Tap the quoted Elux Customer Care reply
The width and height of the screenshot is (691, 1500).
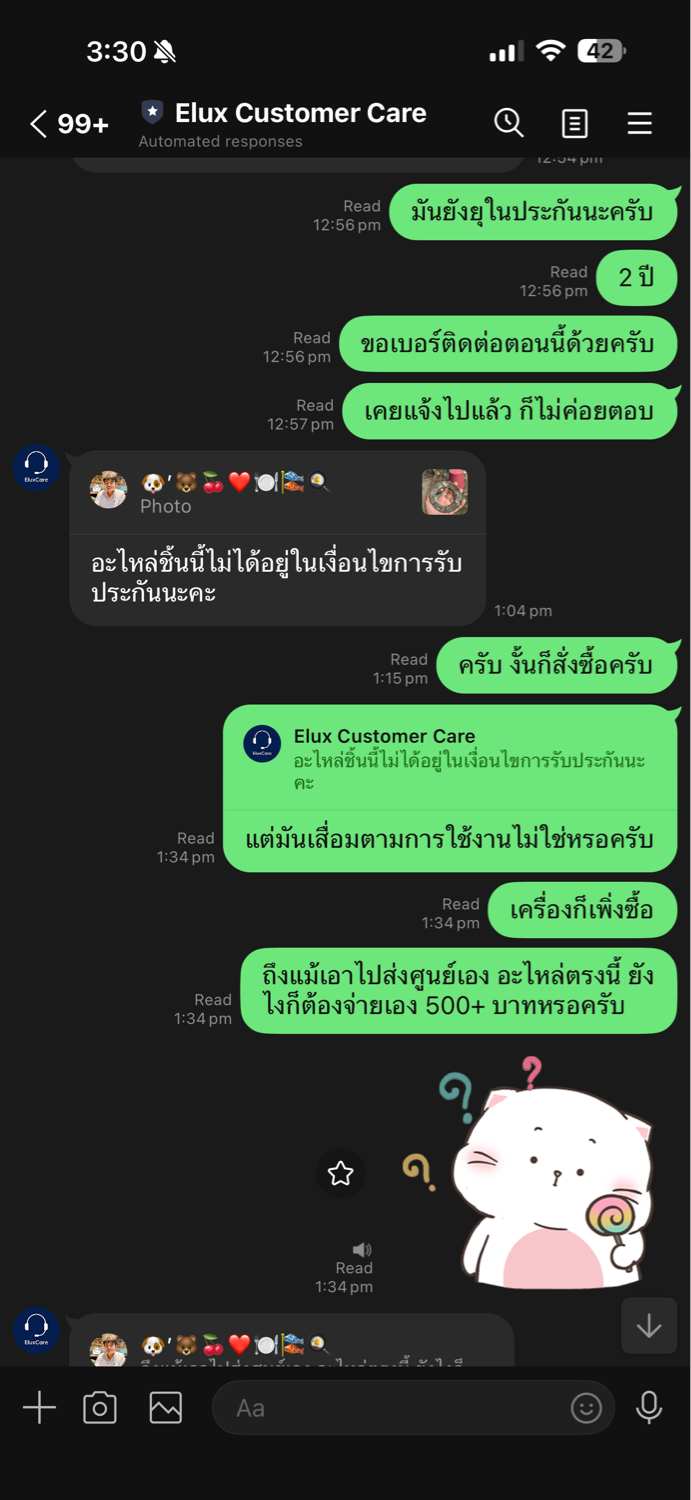[x=451, y=758]
